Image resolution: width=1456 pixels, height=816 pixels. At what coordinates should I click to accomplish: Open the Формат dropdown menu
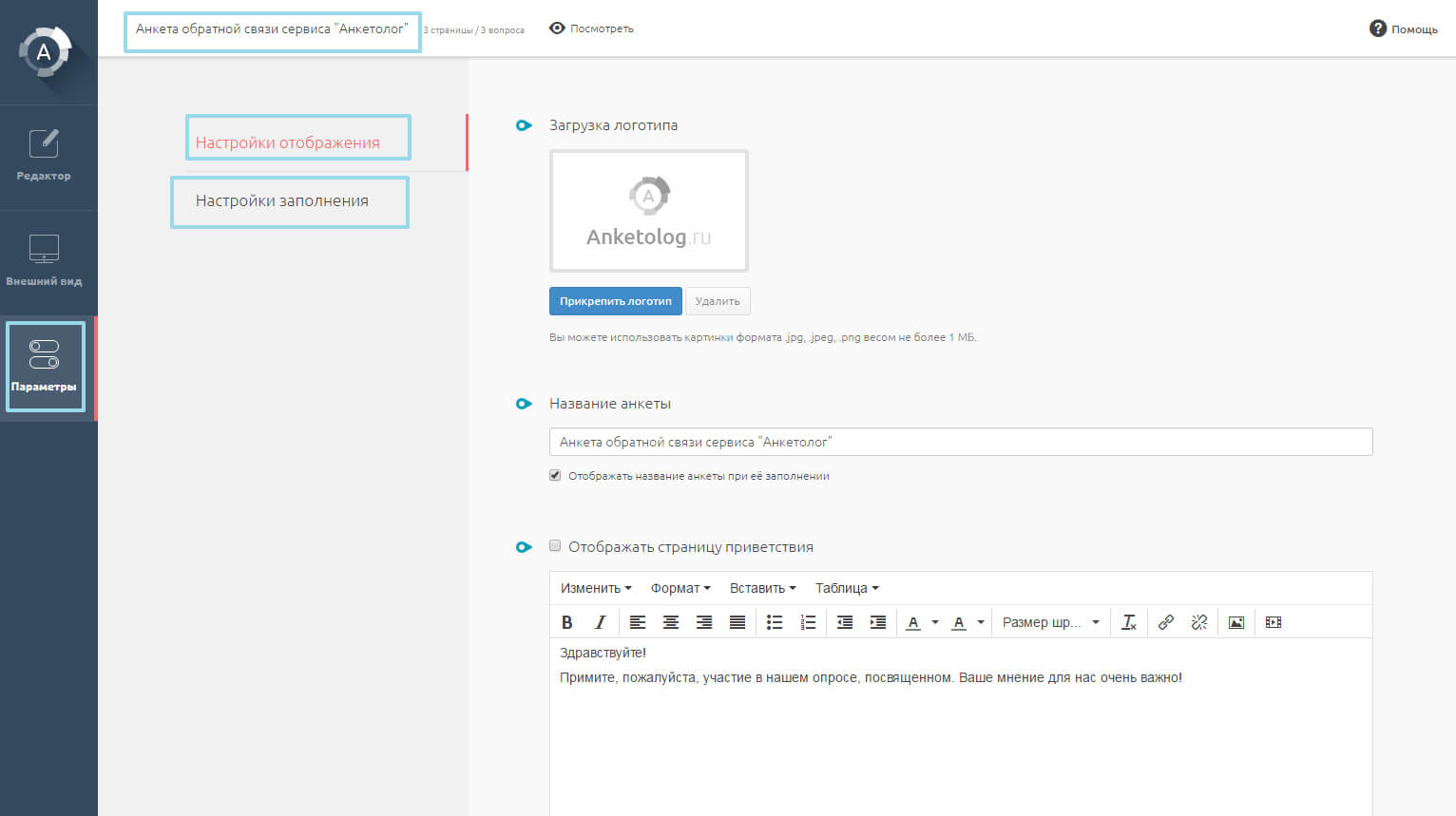[x=680, y=588]
